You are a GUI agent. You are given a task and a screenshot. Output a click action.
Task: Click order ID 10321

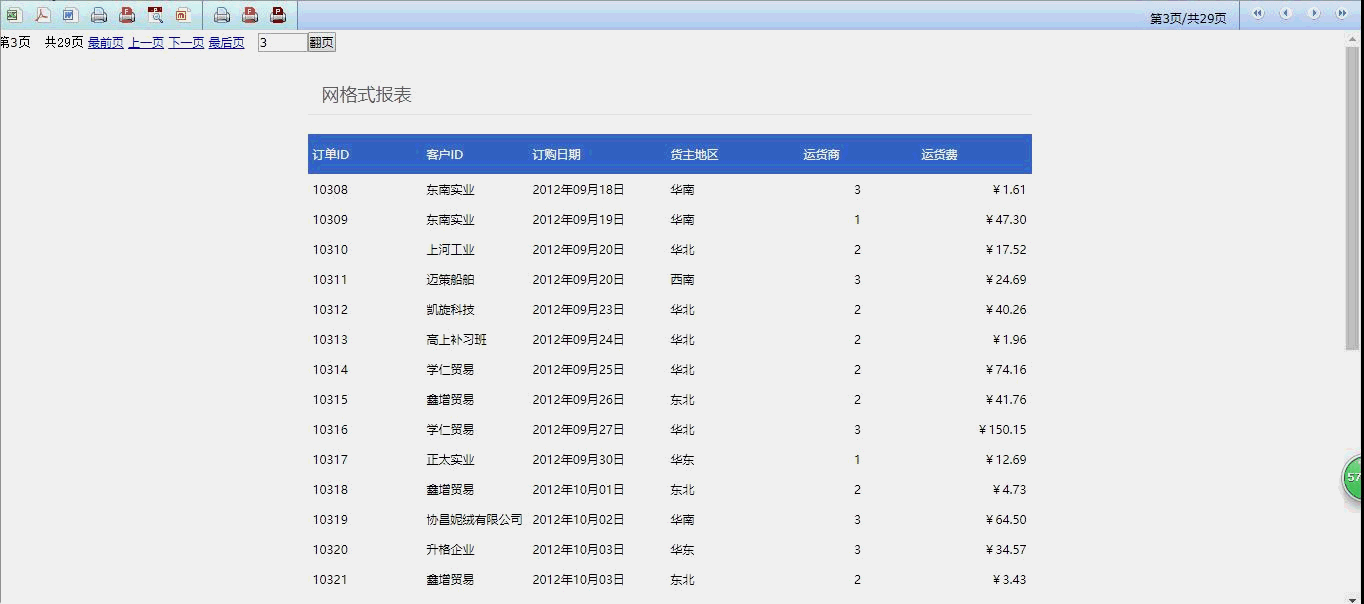click(x=330, y=579)
